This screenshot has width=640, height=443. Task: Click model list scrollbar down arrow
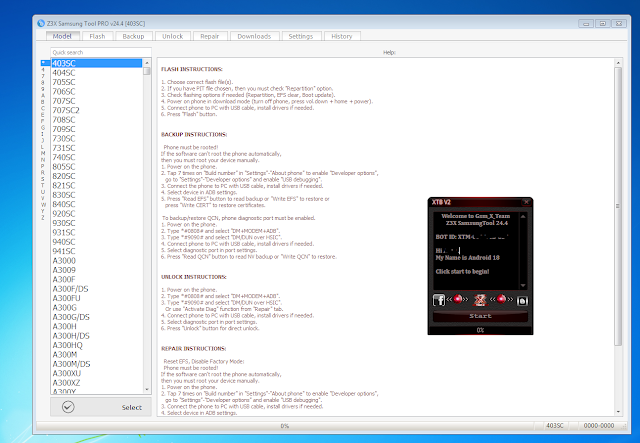click(147, 390)
